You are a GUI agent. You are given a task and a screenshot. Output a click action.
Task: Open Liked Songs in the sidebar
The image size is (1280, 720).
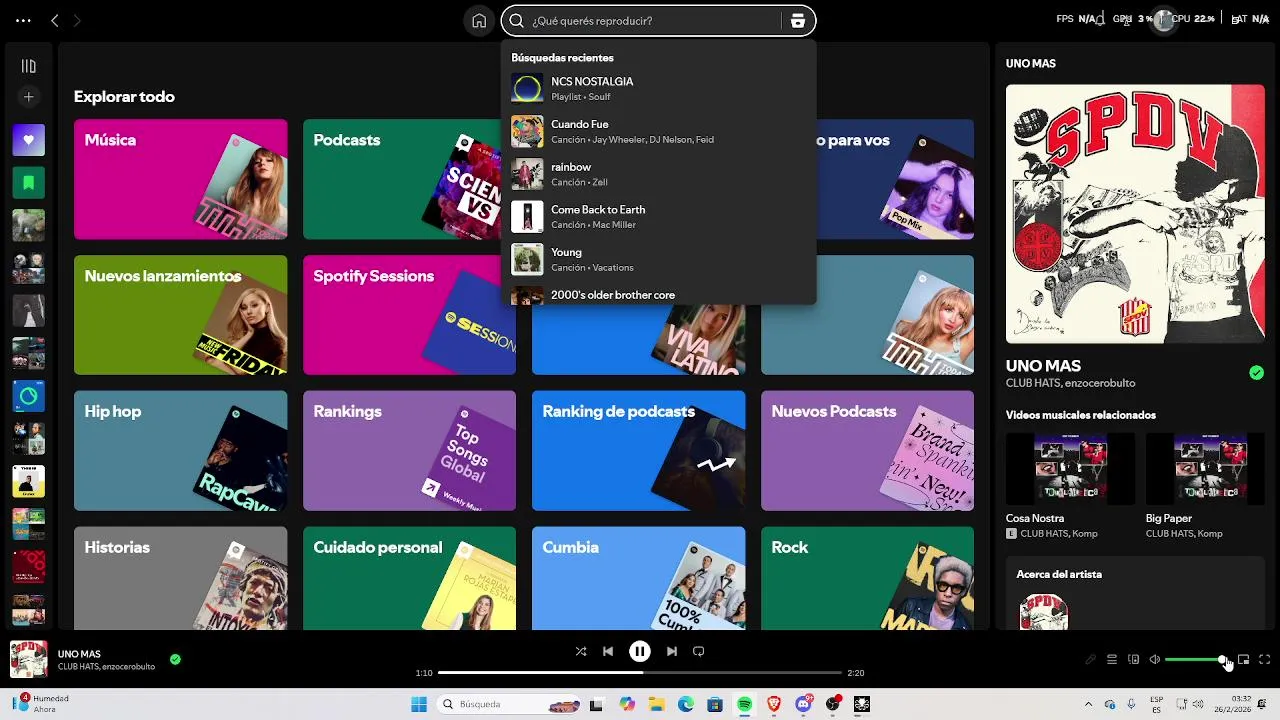(28, 140)
